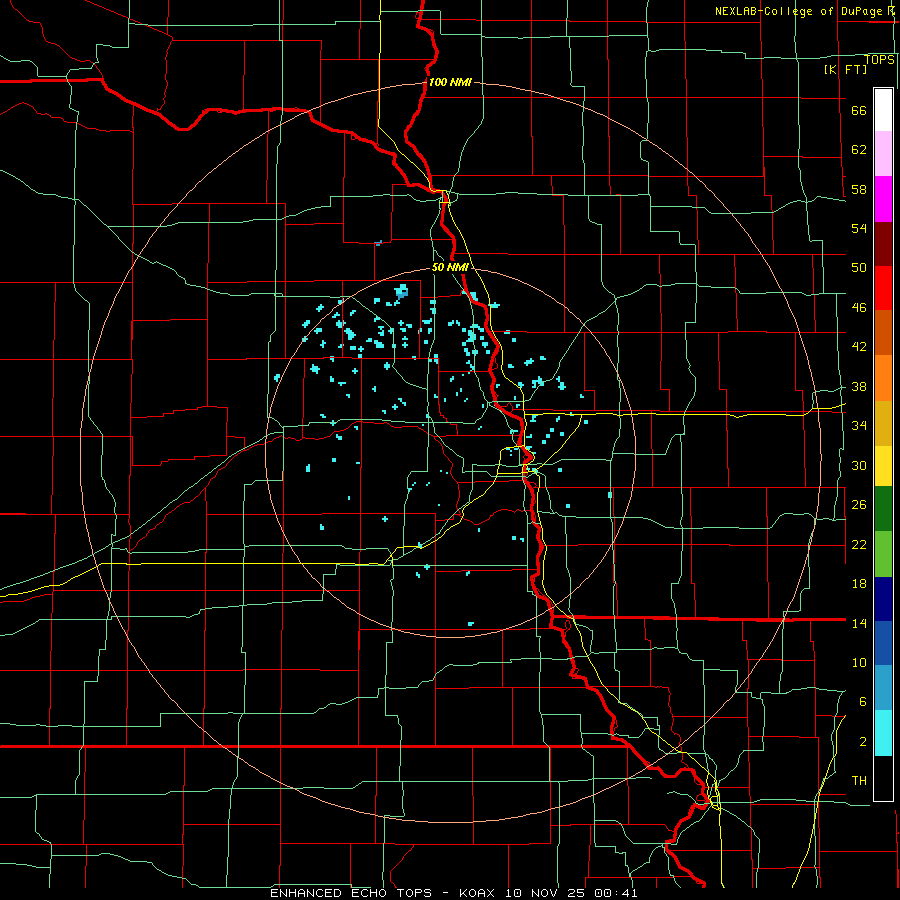Click the legend value "66"

coord(859,110)
